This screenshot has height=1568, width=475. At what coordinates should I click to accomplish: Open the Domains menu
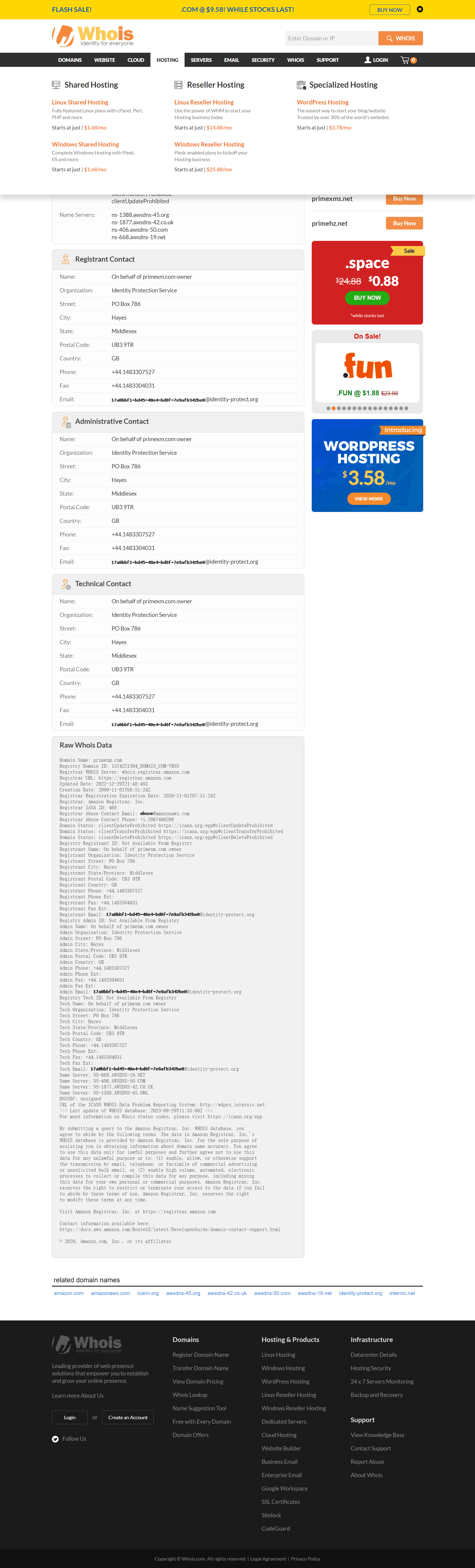[x=70, y=60]
